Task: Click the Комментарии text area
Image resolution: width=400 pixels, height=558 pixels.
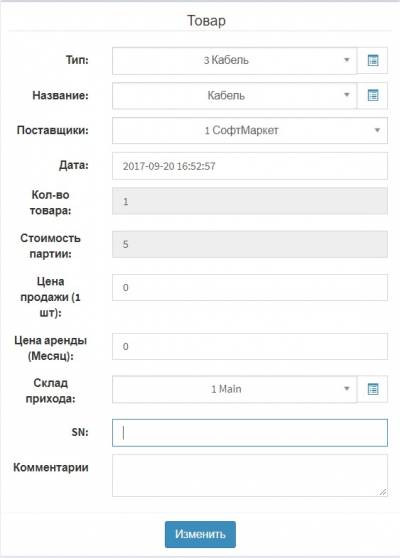Action: [250, 475]
